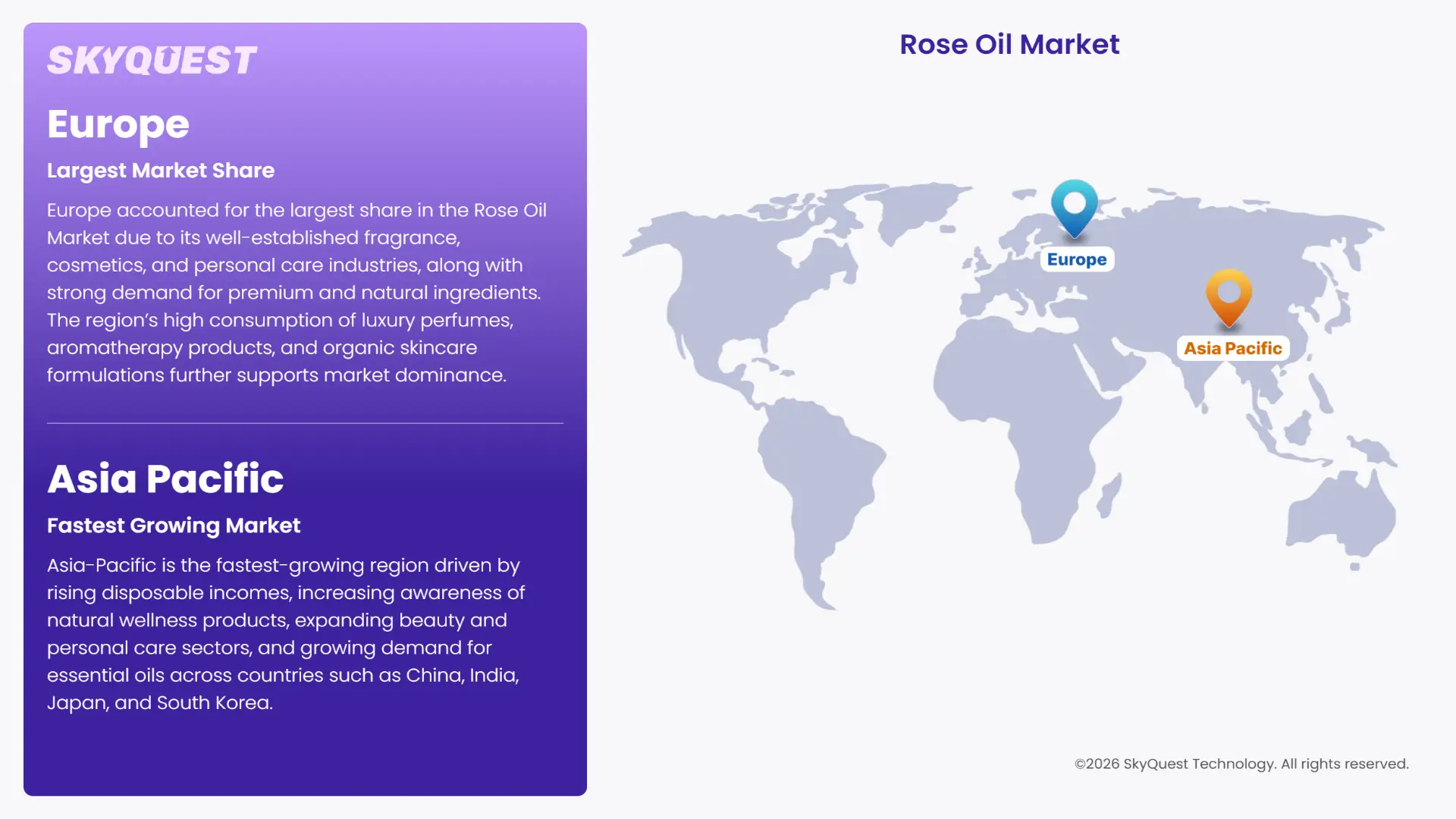Click the ©2026 SkyQuest Technology copyright text
This screenshot has height=819, width=1456.
pyautogui.click(x=1241, y=764)
